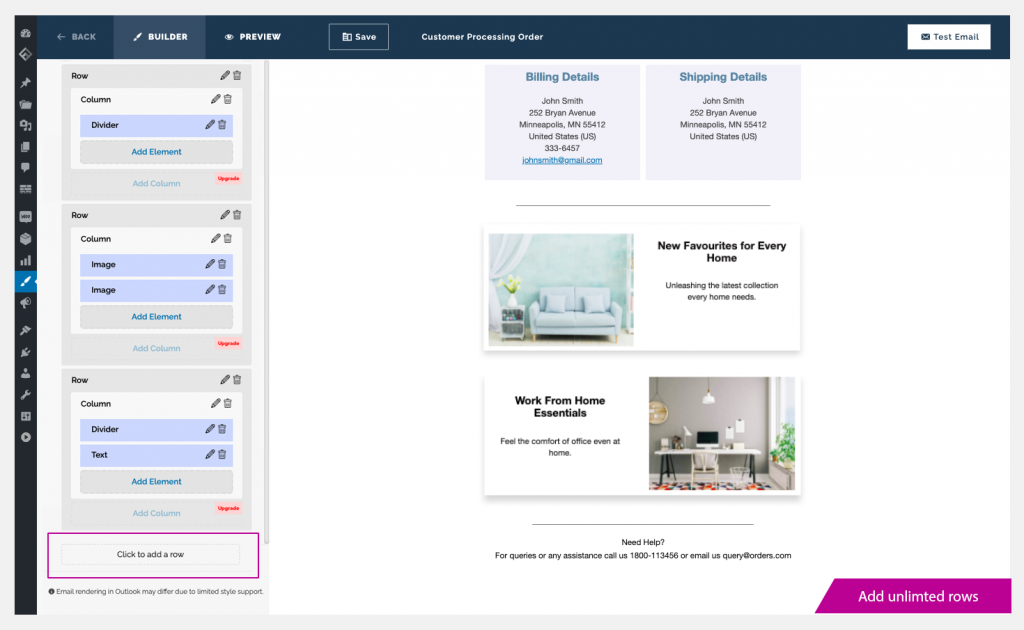Screen dimensions: 1024x630
Task: Open Products box icon in sidebar
Action: pyautogui.click(x=25, y=239)
